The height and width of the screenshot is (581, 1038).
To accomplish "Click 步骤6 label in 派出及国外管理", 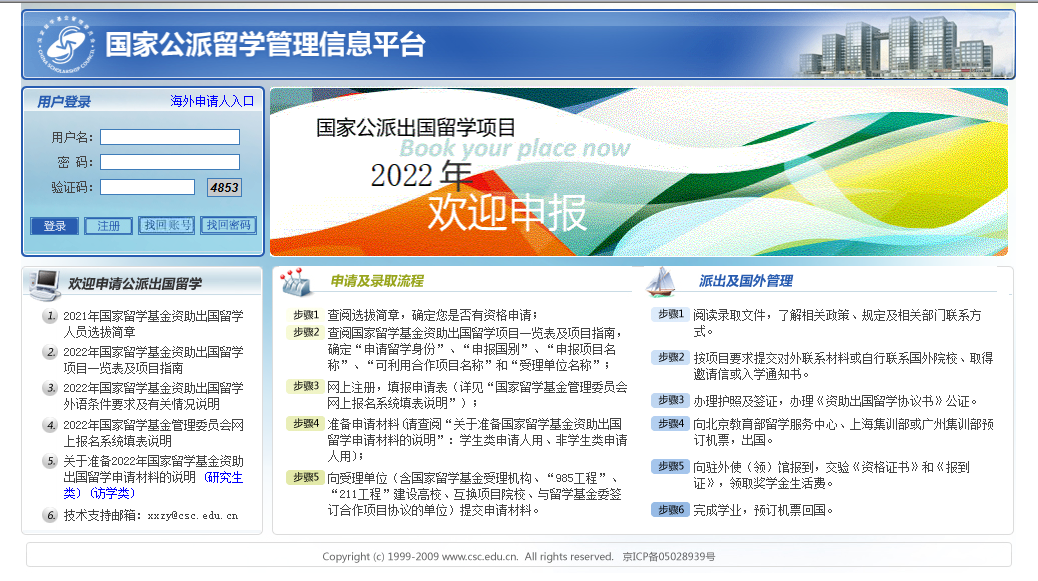I will [670, 510].
